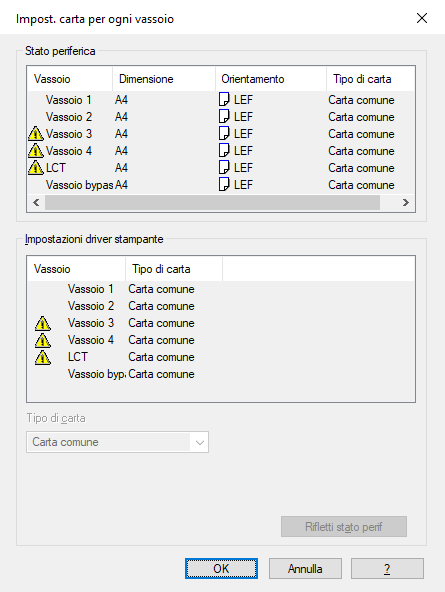Click left arrow of horizontal scrollbar
This screenshot has height=592, width=445.
tap(36, 203)
